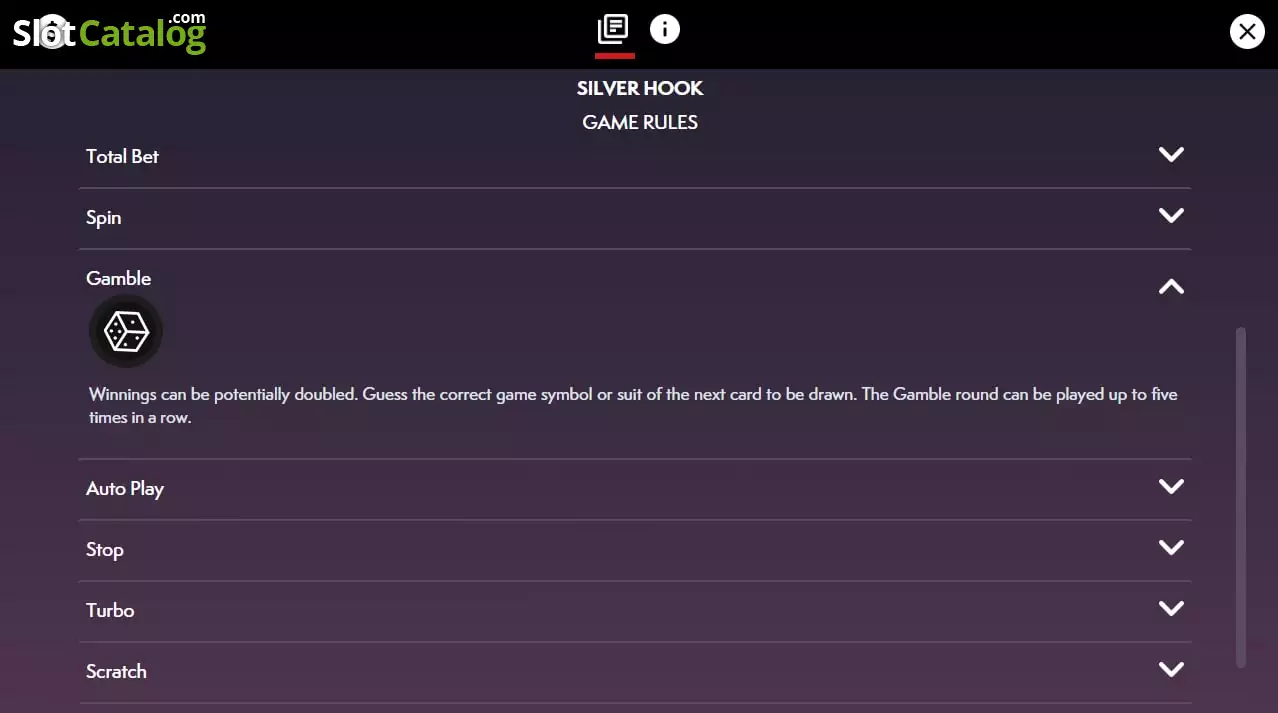Image resolution: width=1278 pixels, height=713 pixels.
Task: Click the Gamble dice icon
Action: pyautogui.click(x=126, y=331)
